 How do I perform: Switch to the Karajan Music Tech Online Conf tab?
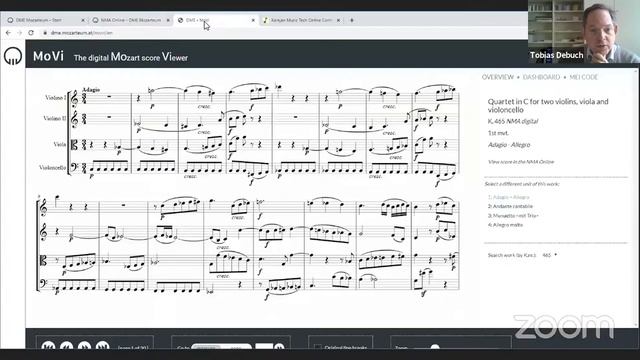[301, 20]
